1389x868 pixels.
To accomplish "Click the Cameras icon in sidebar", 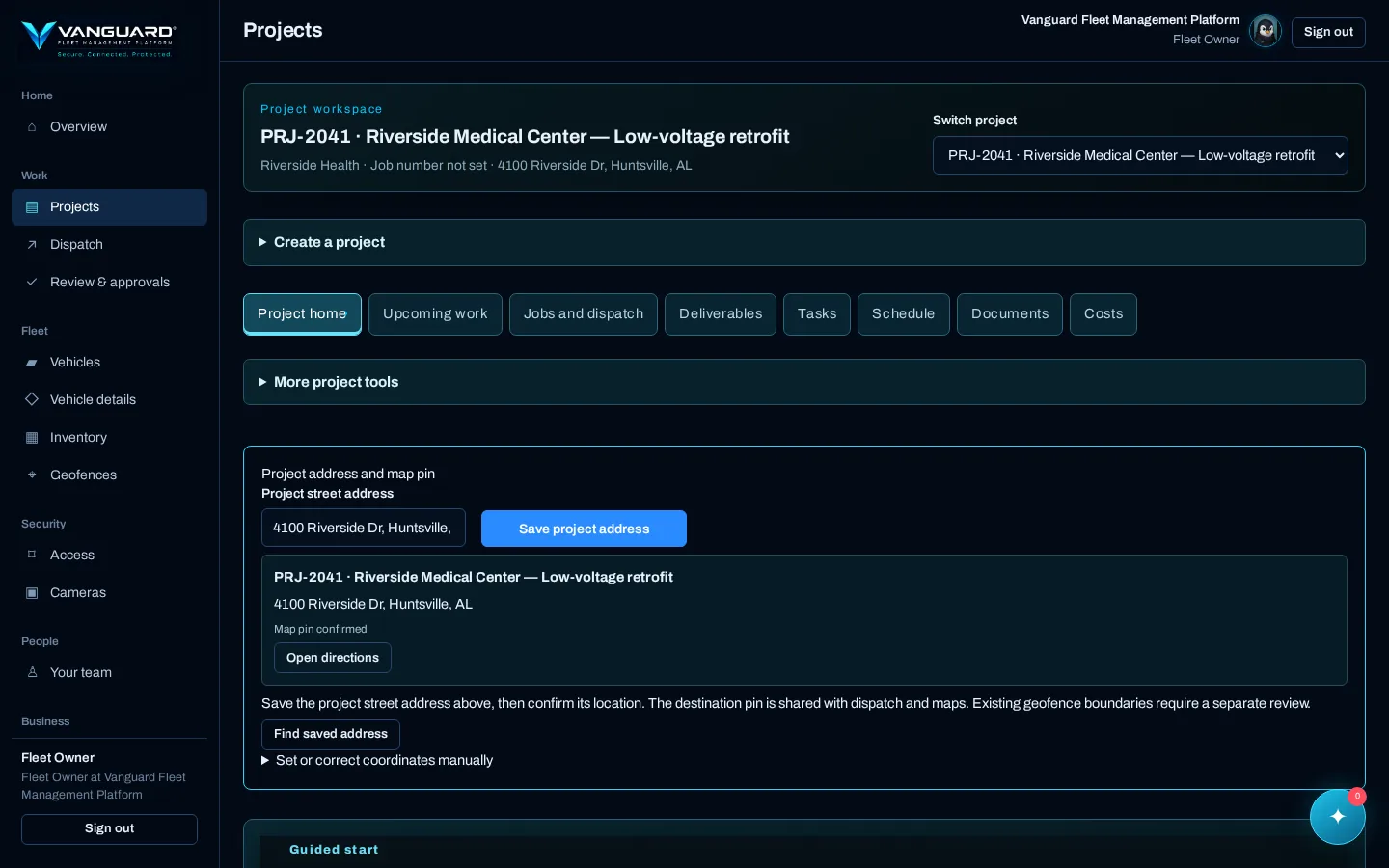I will (x=32, y=593).
